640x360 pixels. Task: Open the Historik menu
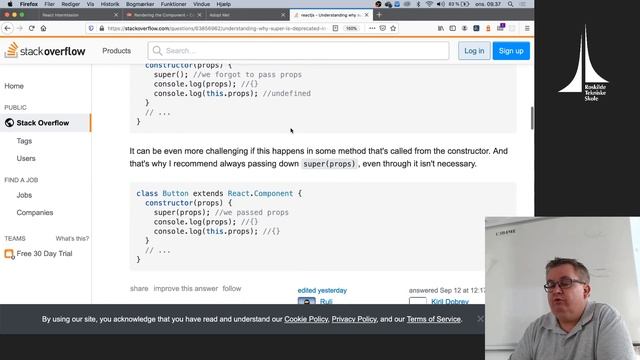coord(110,4)
